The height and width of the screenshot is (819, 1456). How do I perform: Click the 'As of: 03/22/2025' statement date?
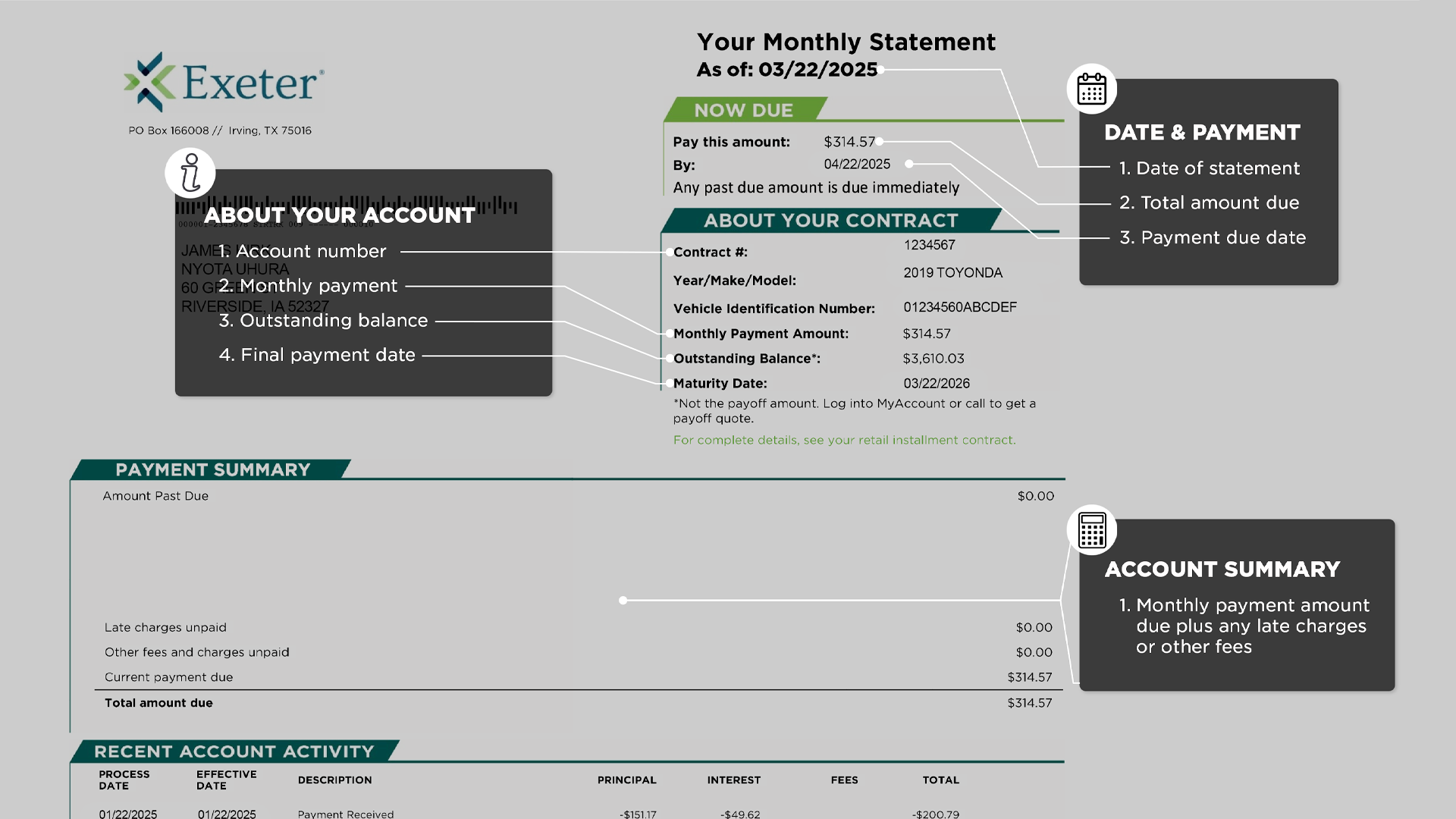(787, 70)
